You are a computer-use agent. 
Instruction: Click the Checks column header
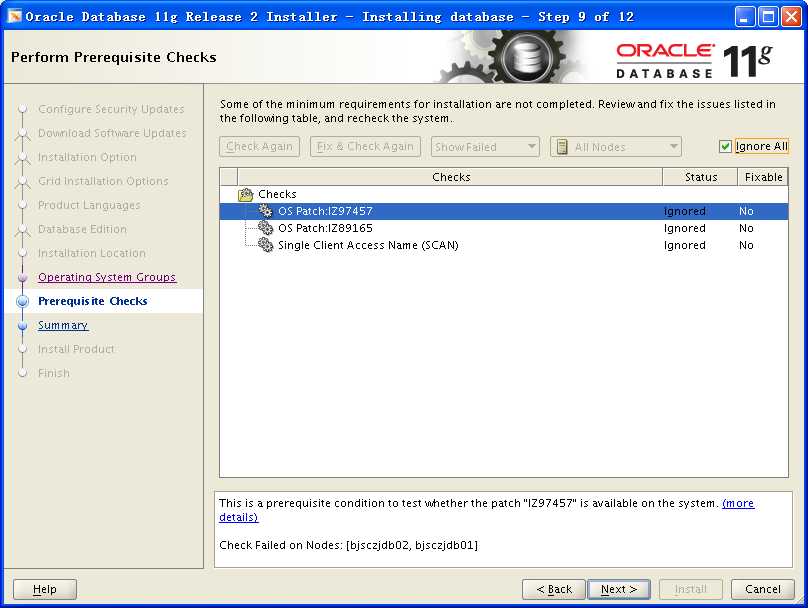pos(450,177)
